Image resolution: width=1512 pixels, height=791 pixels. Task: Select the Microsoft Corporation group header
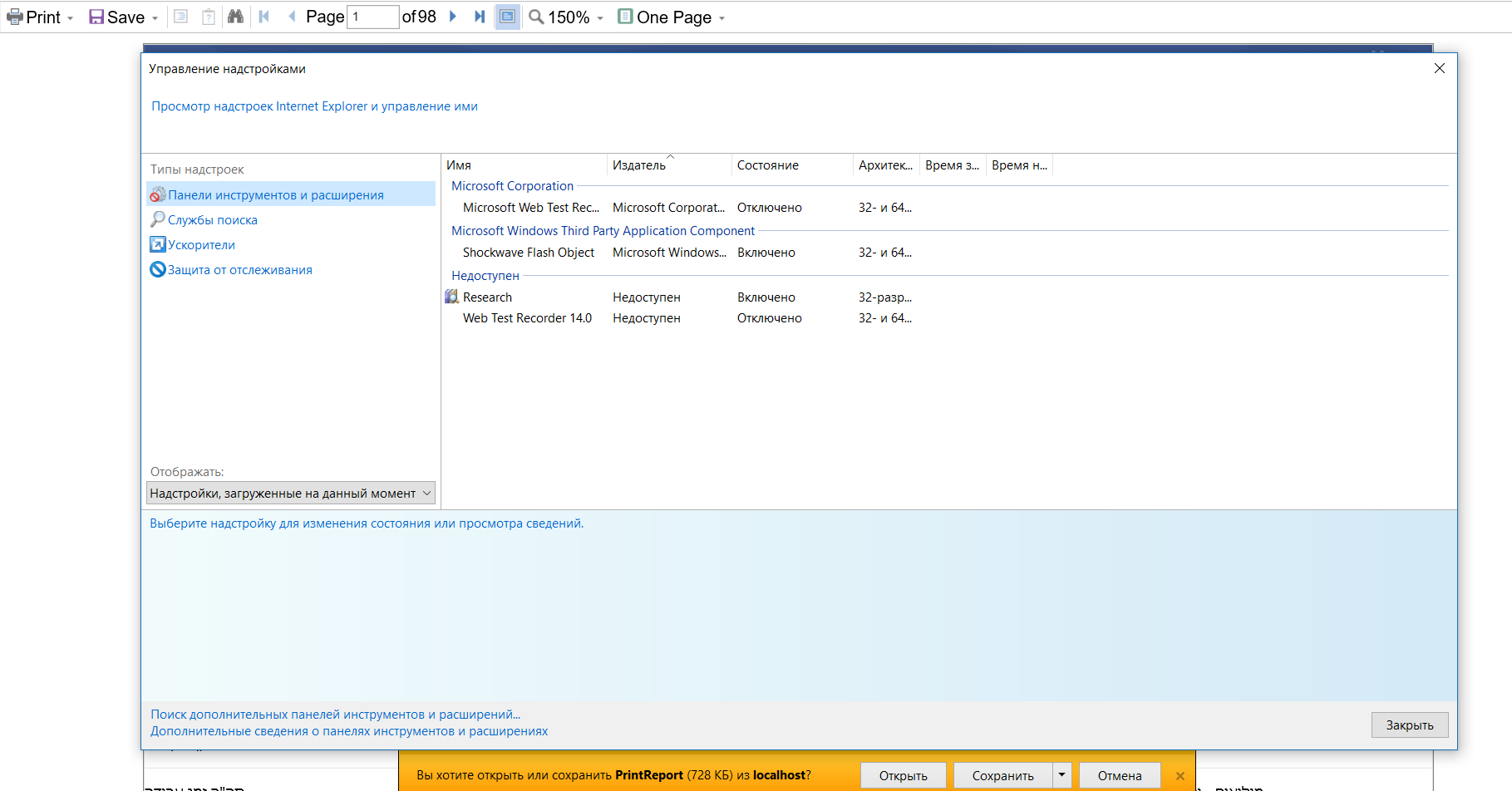tap(512, 186)
